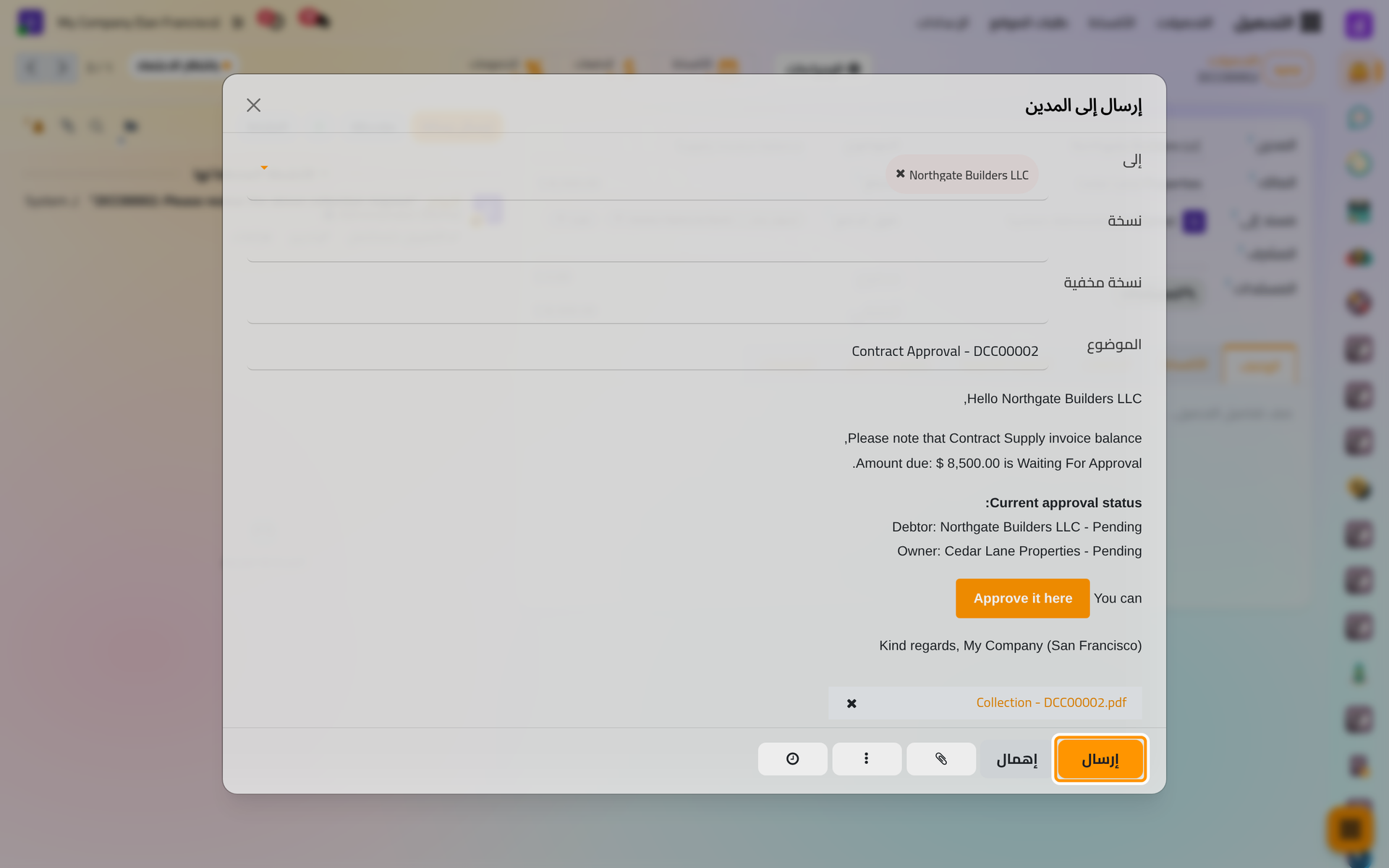Close the إرسال إلى المدين dialog
The width and height of the screenshot is (1389, 868).
coord(253,105)
